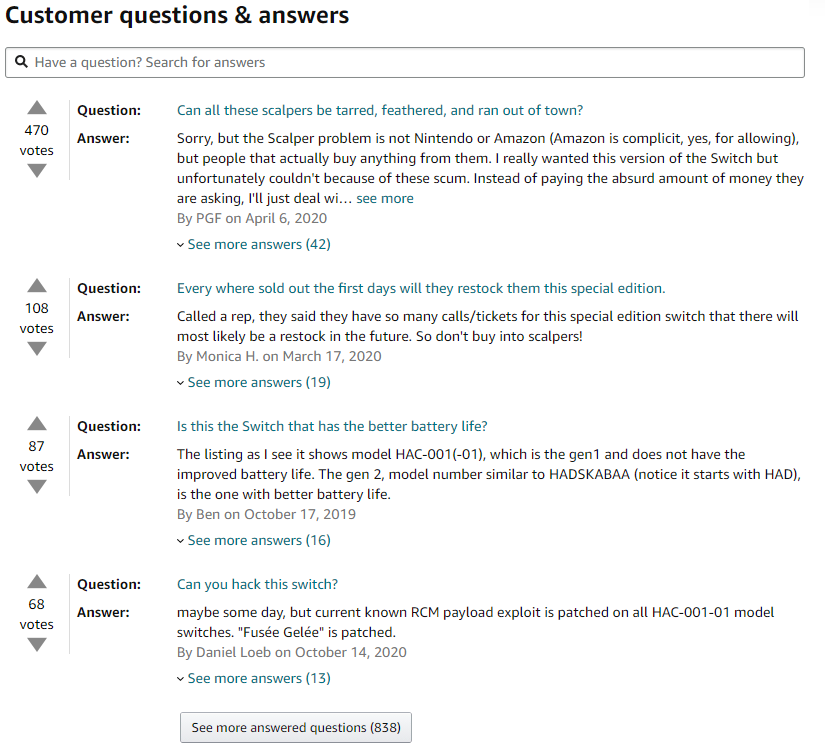
Task: Upvote the restock question with 108 votes
Action: coord(37,286)
